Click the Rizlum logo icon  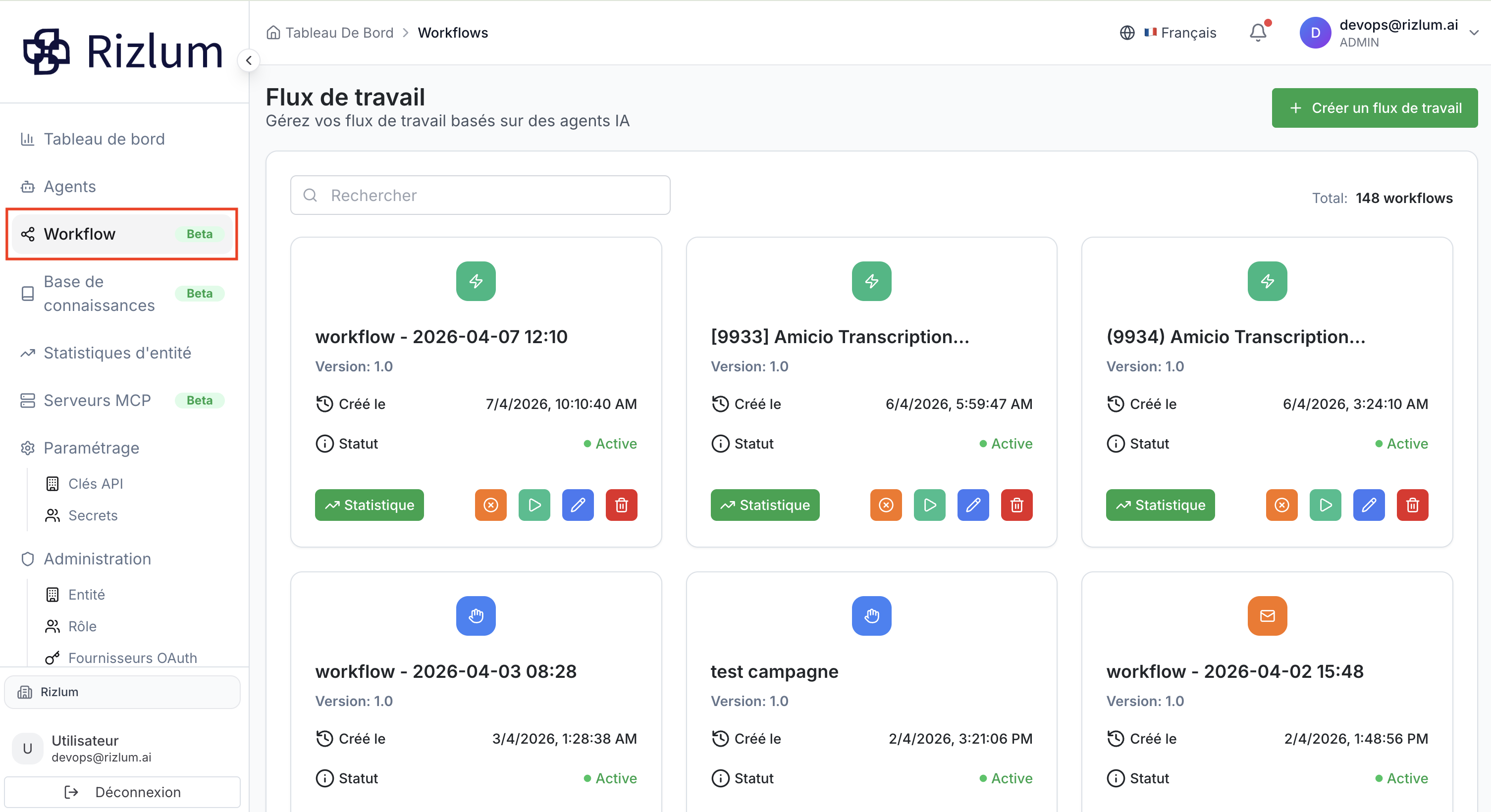[x=46, y=51]
